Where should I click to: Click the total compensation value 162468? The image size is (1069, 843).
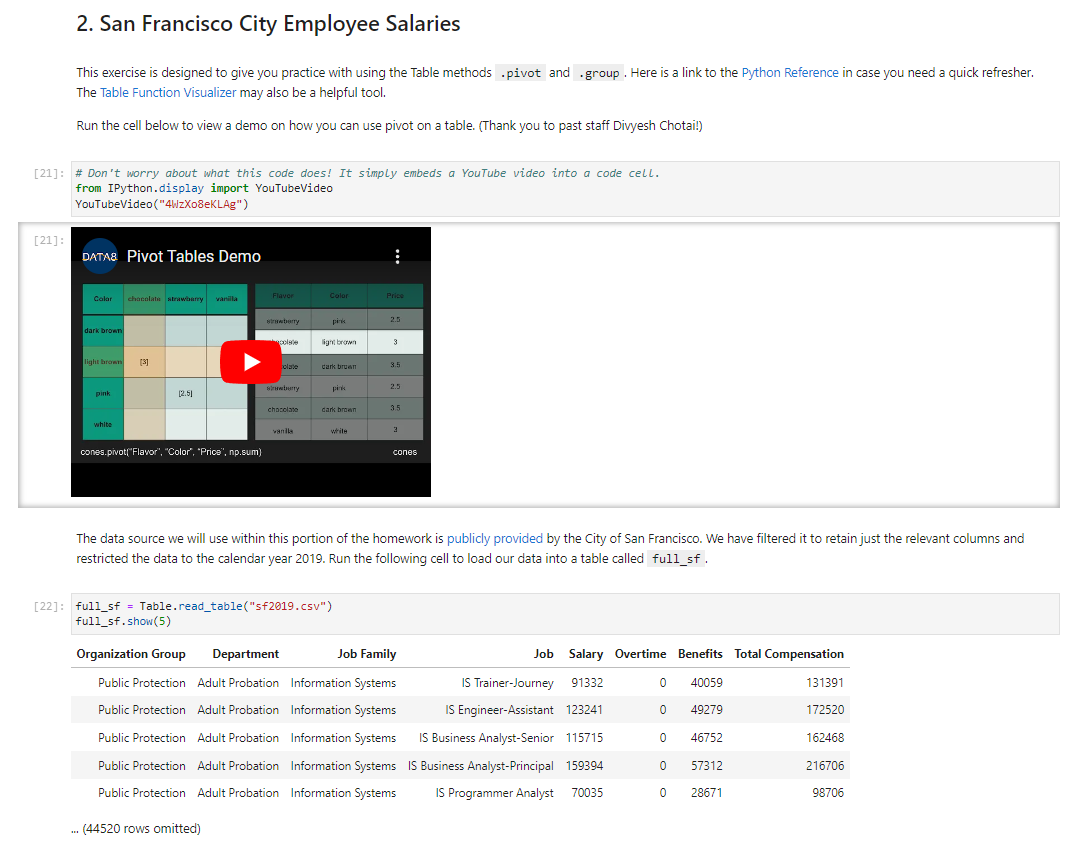[x=825, y=738]
